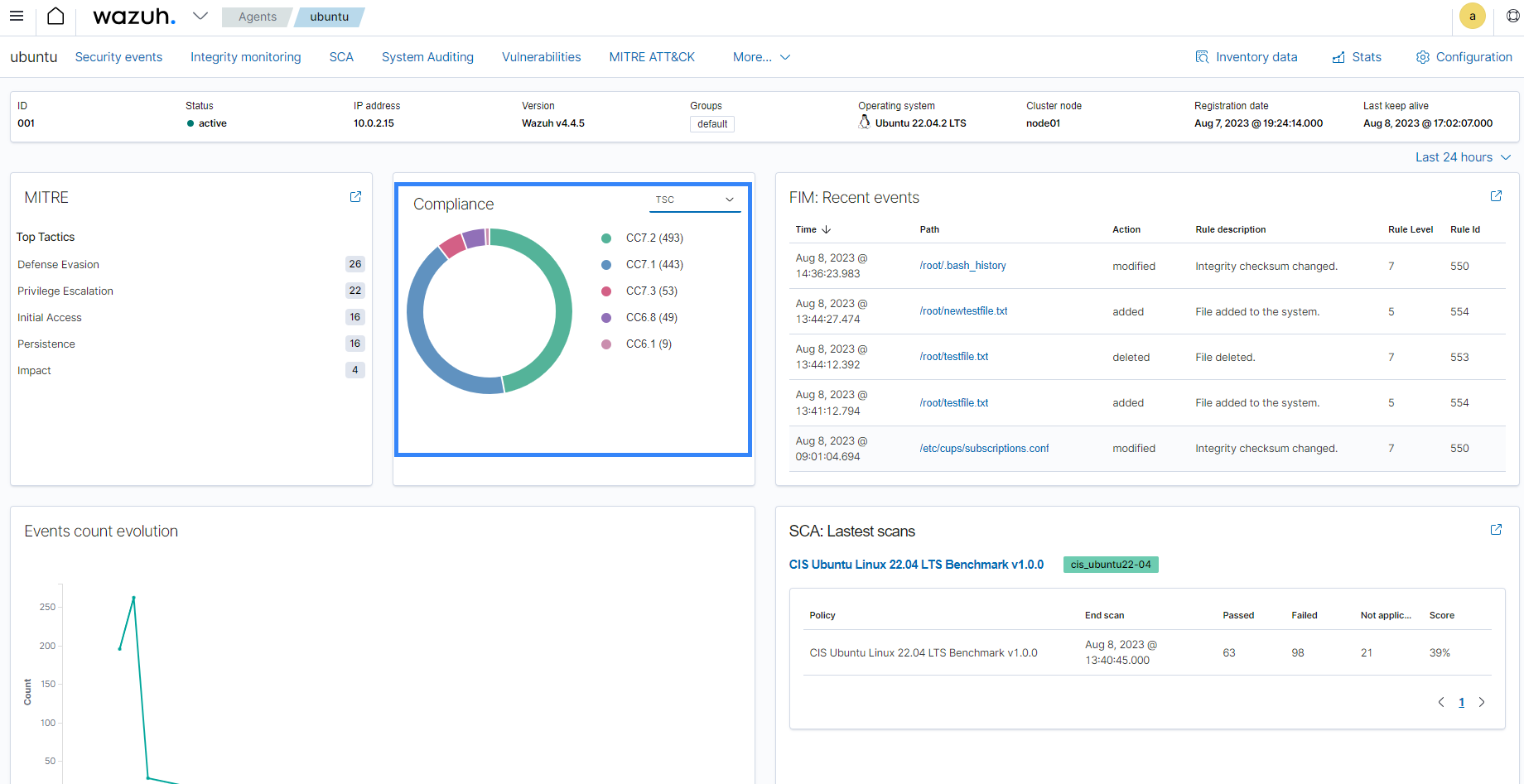The width and height of the screenshot is (1524, 784).
Task: Sort FIM events by Time column
Action: pos(813,229)
